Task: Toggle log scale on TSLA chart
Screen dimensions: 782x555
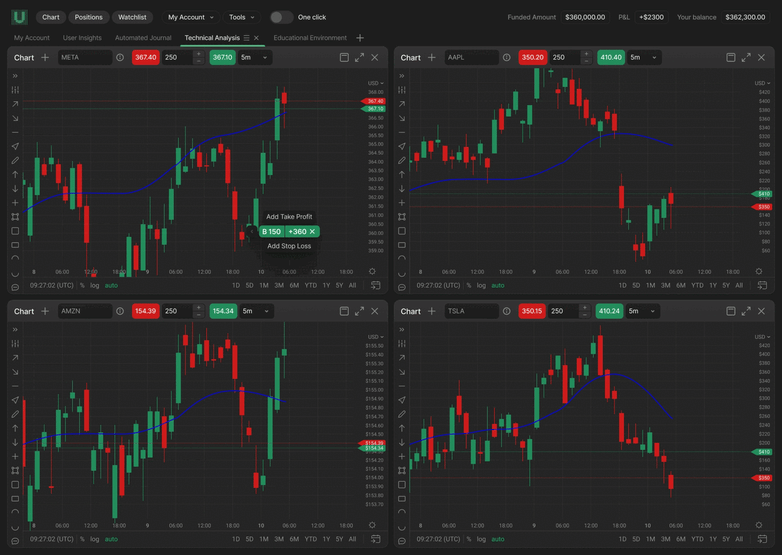Action: pos(481,539)
